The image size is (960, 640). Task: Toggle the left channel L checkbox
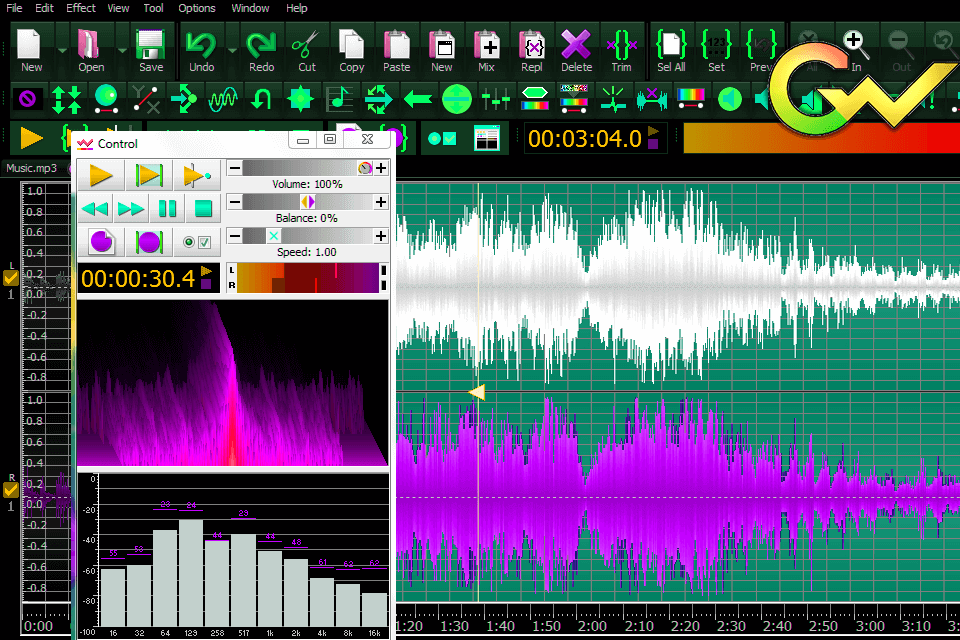(10, 277)
